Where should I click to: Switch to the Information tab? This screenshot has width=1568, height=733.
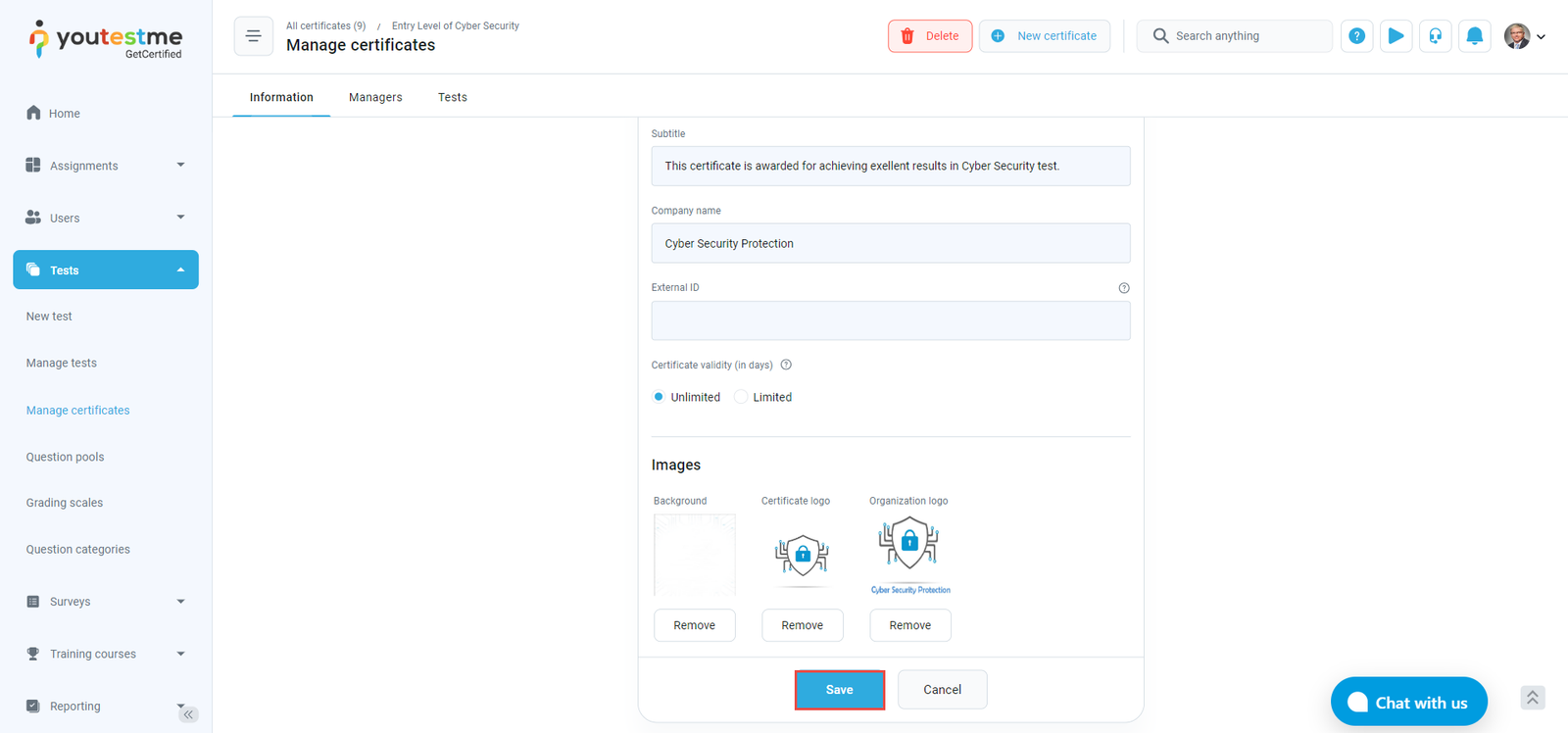click(x=281, y=97)
